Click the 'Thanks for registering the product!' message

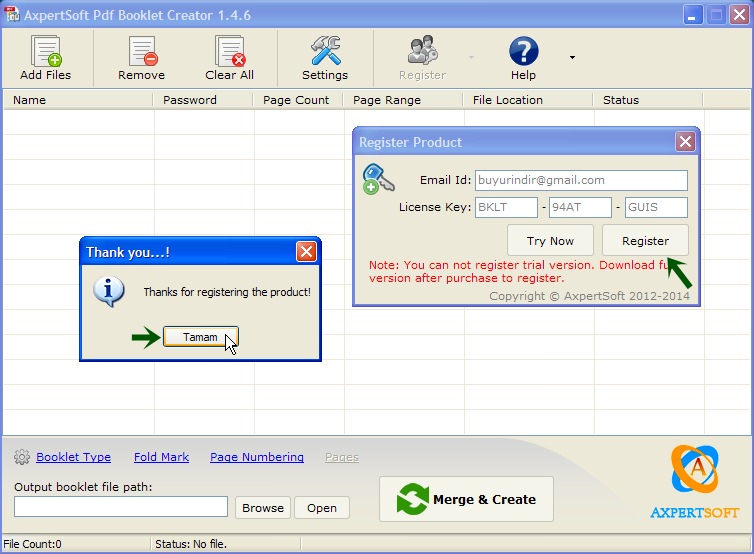tap(227, 292)
